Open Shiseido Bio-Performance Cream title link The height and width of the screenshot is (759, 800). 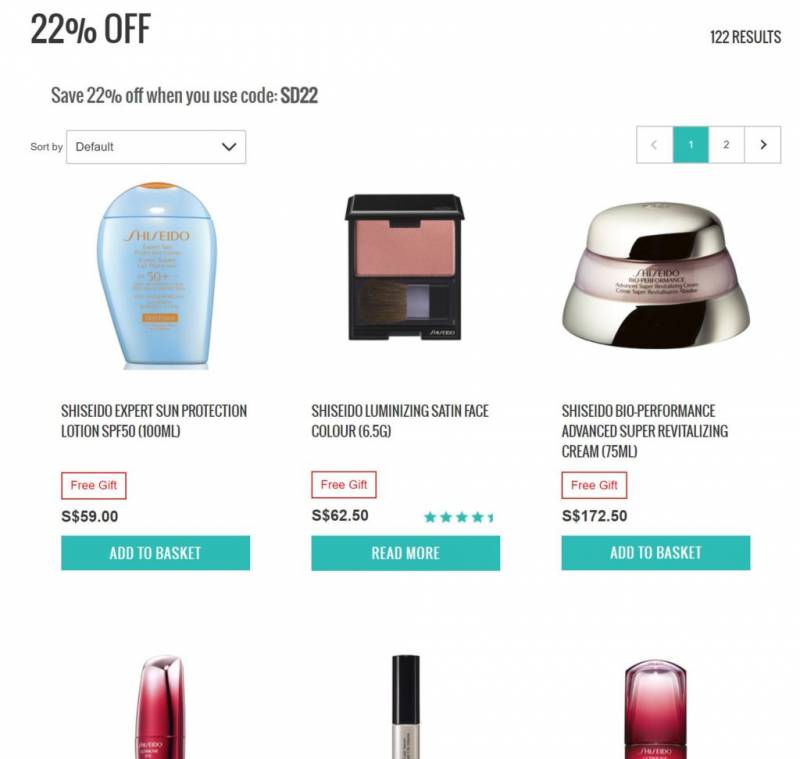[x=645, y=431]
